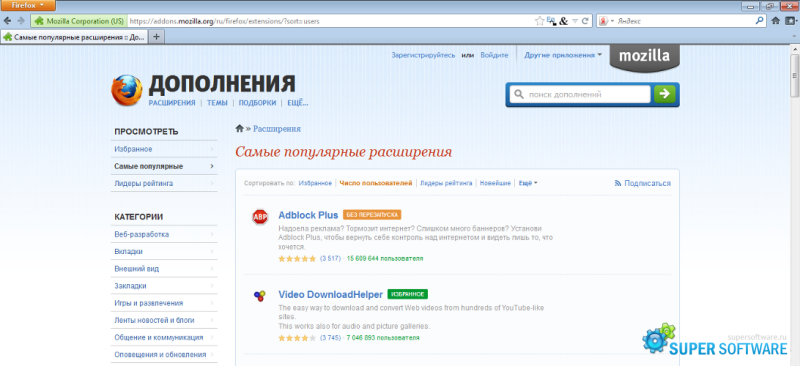Open the РАСШИРЕНИЯ navigation item
The image size is (800, 366).
click(x=172, y=103)
